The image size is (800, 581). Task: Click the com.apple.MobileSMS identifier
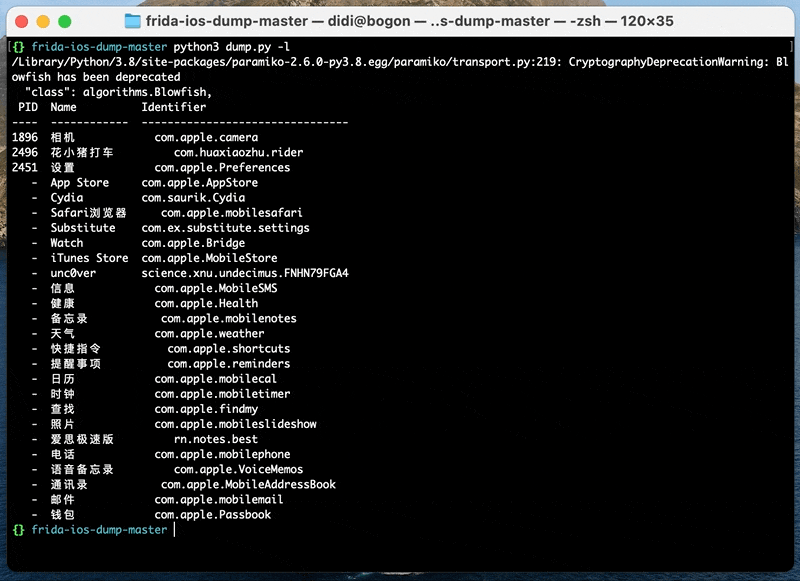pos(216,288)
